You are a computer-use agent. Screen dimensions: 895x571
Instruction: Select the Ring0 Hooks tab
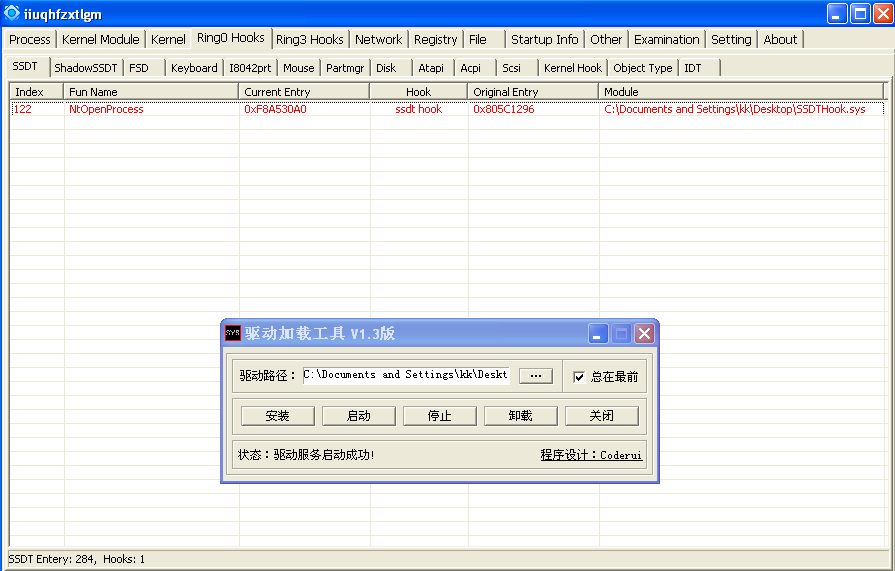coord(231,38)
